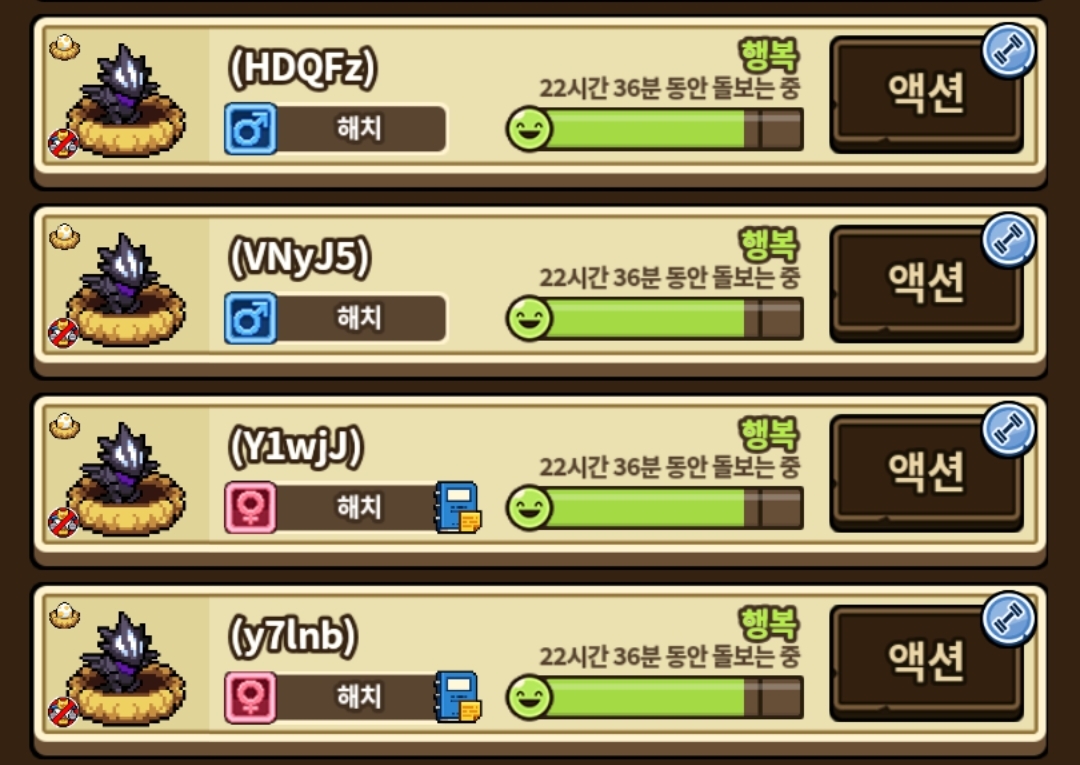
Task: Click the 액션 button for Y1wjJ
Action: coord(926,473)
